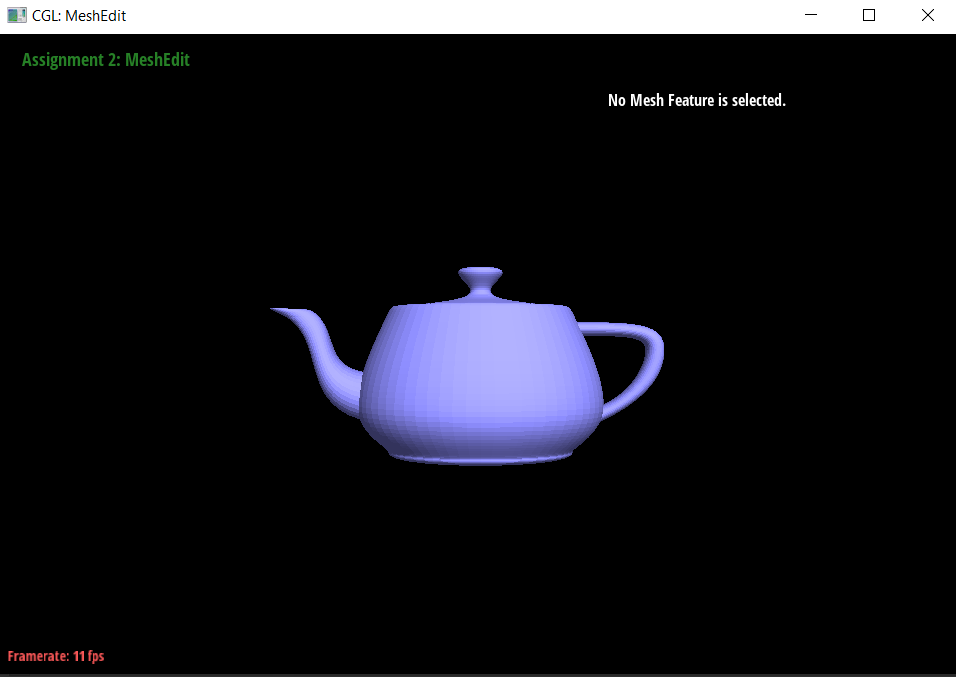Close the MeshEdit window
The height and width of the screenshot is (677, 956).
click(x=927, y=15)
